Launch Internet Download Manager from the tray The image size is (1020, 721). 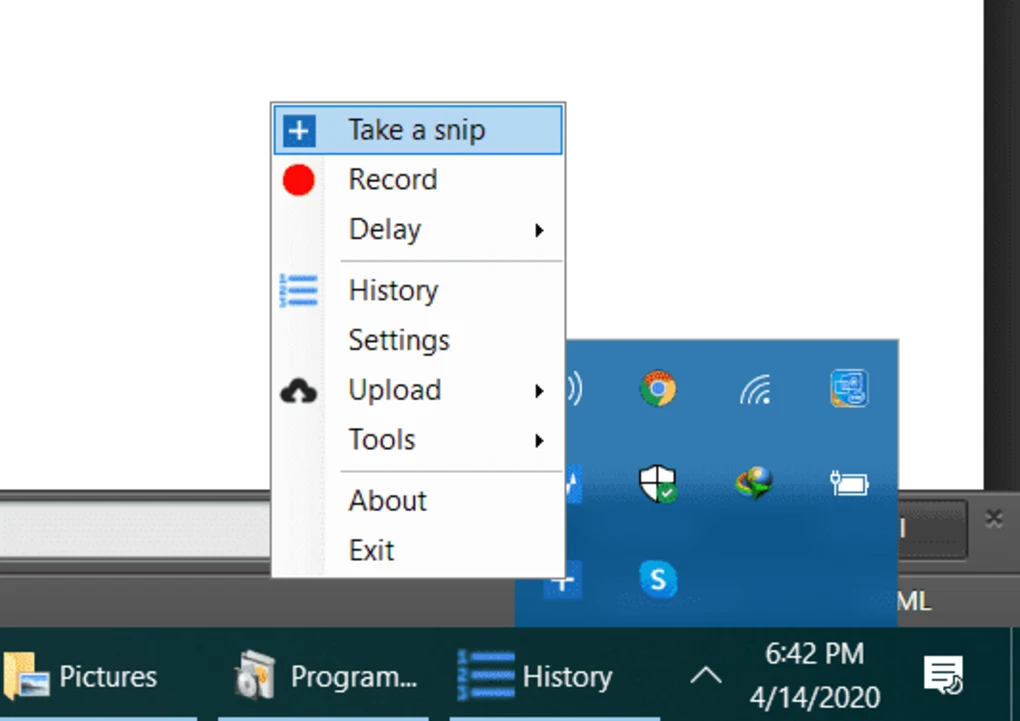[755, 484]
